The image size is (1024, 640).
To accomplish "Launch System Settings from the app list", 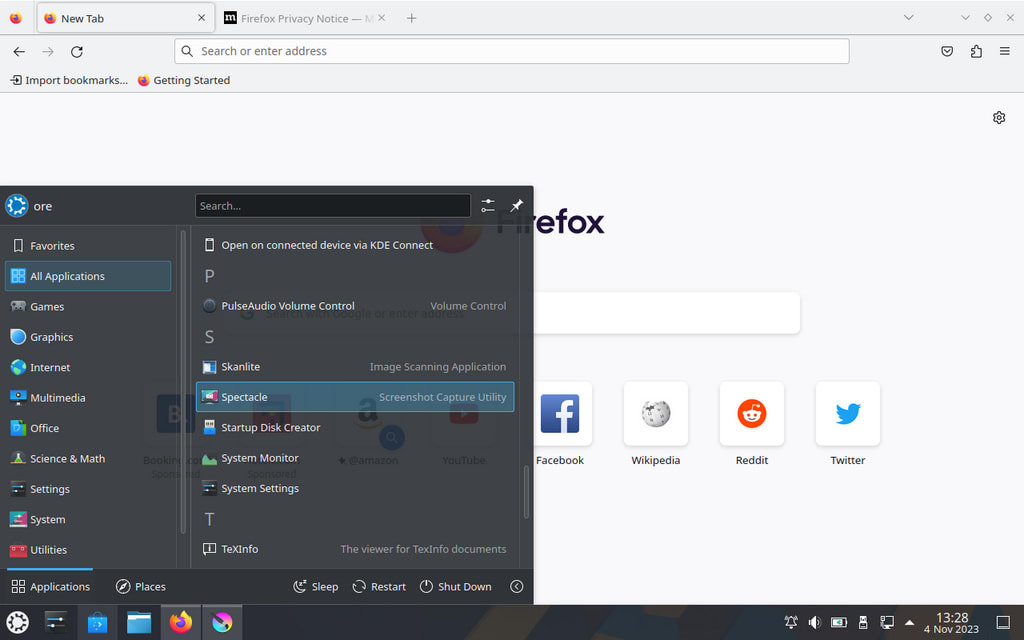I will [x=355, y=488].
